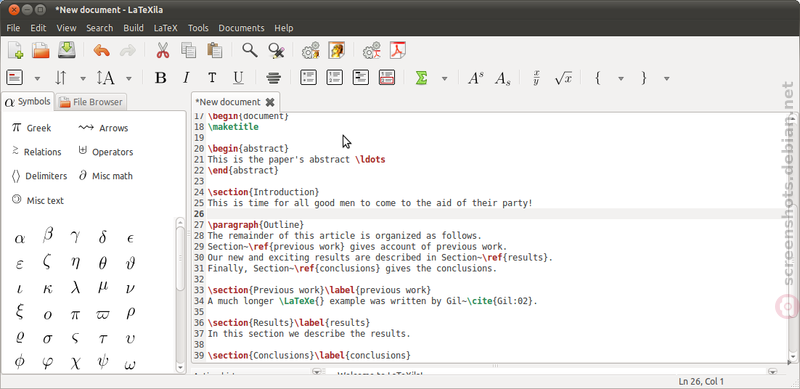This screenshot has height=389, width=800.
Task: Show the Operators symbols category
Action: [106, 152]
